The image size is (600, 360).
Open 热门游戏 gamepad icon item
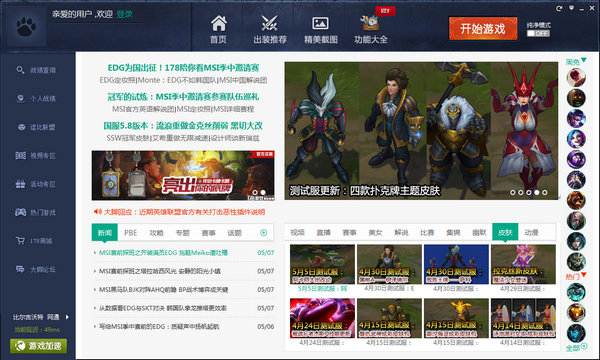[x=36, y=212]
